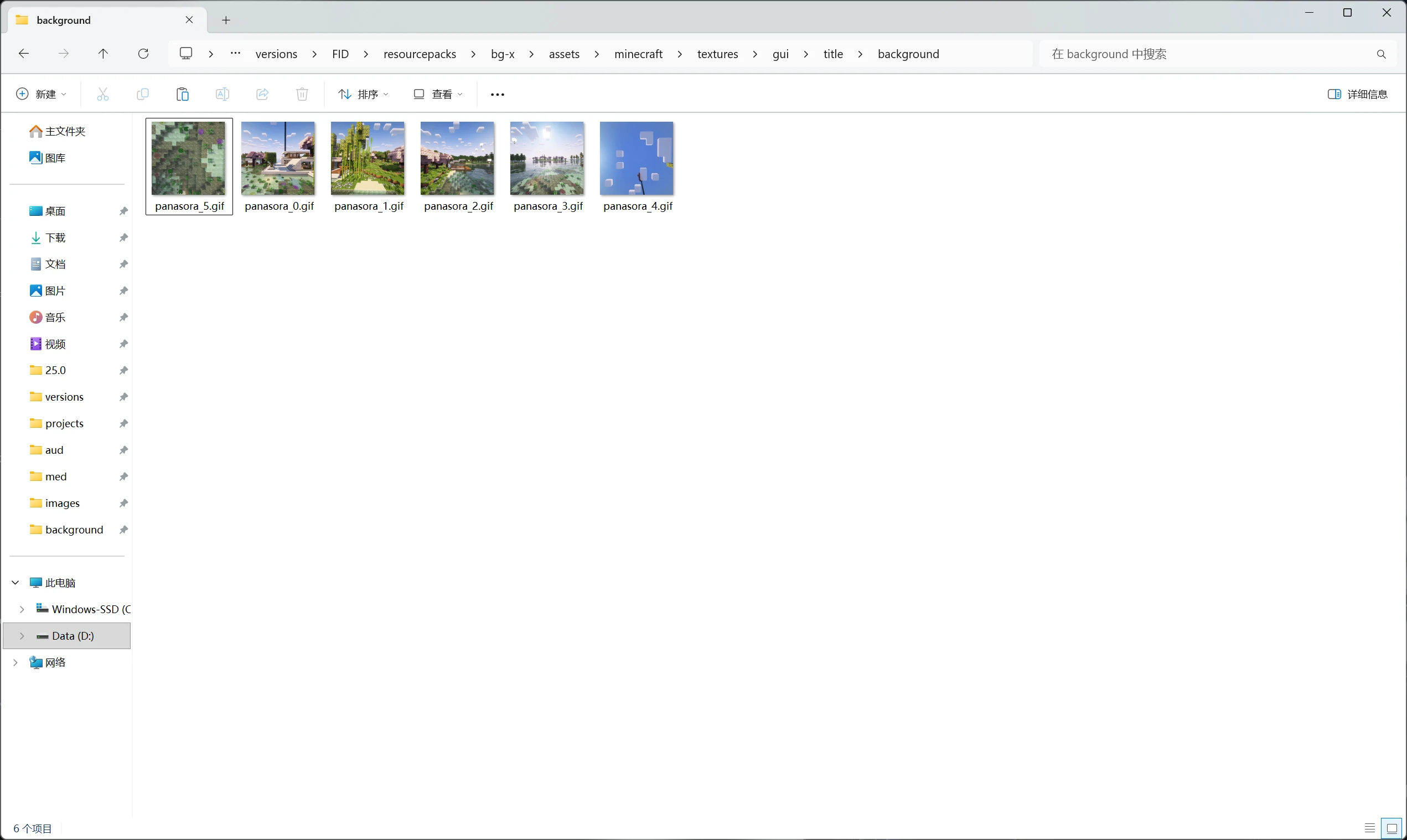Image resolution: width=1407 pixels, height=840 pixels.
Task: Expand chevron after minecraft in address bar
Action: tap(680, 54)
